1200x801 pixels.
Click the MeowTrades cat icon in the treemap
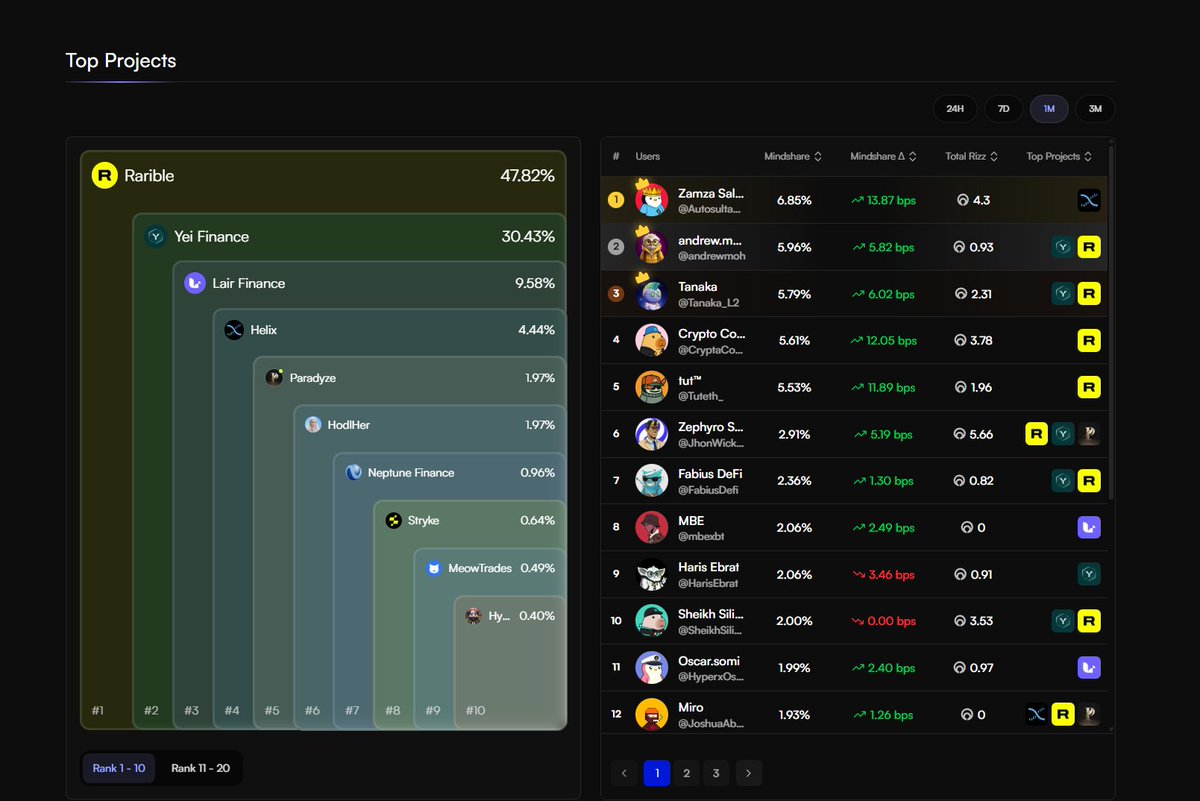coord(433,568)
